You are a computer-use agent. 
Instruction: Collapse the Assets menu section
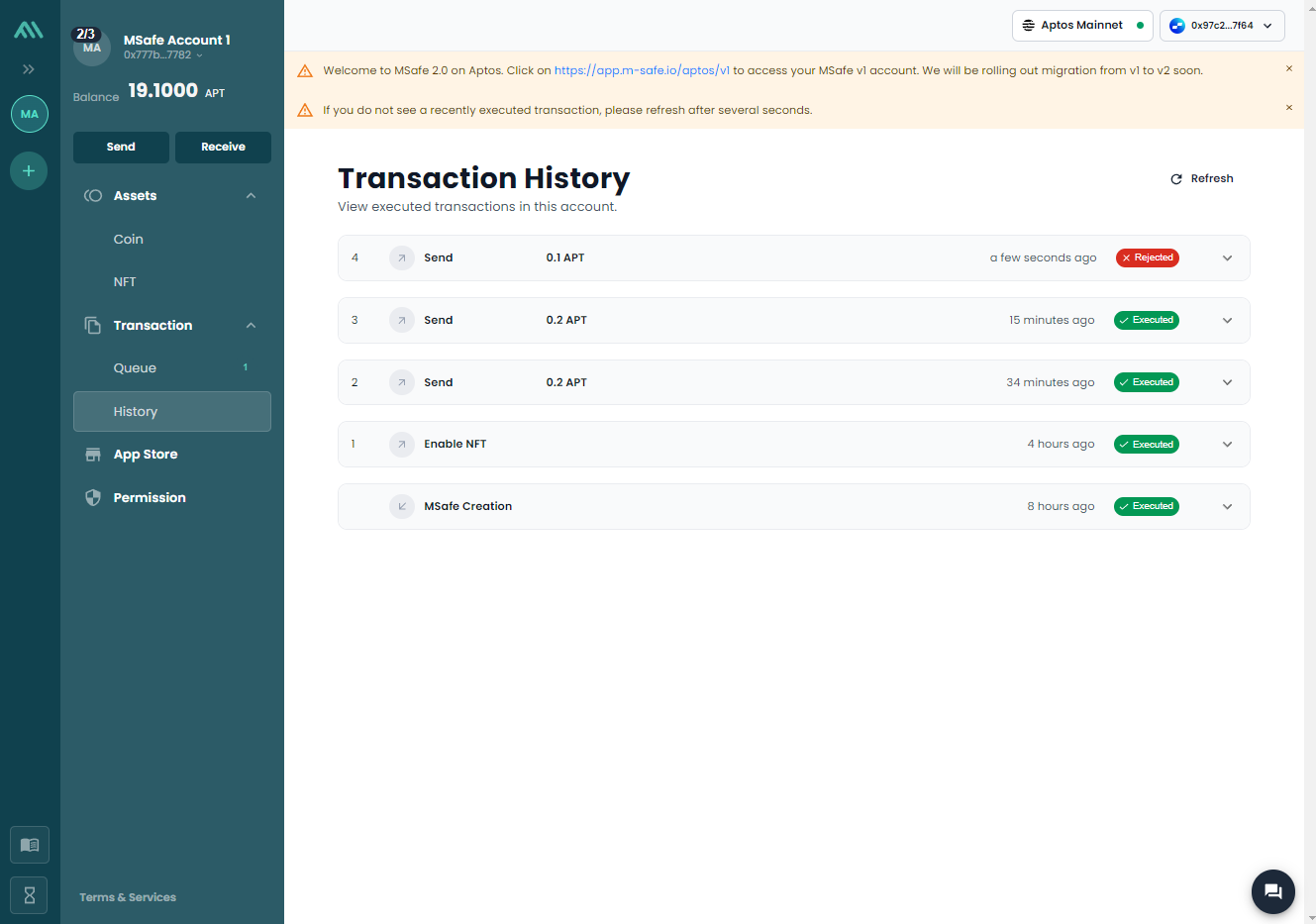251,196
